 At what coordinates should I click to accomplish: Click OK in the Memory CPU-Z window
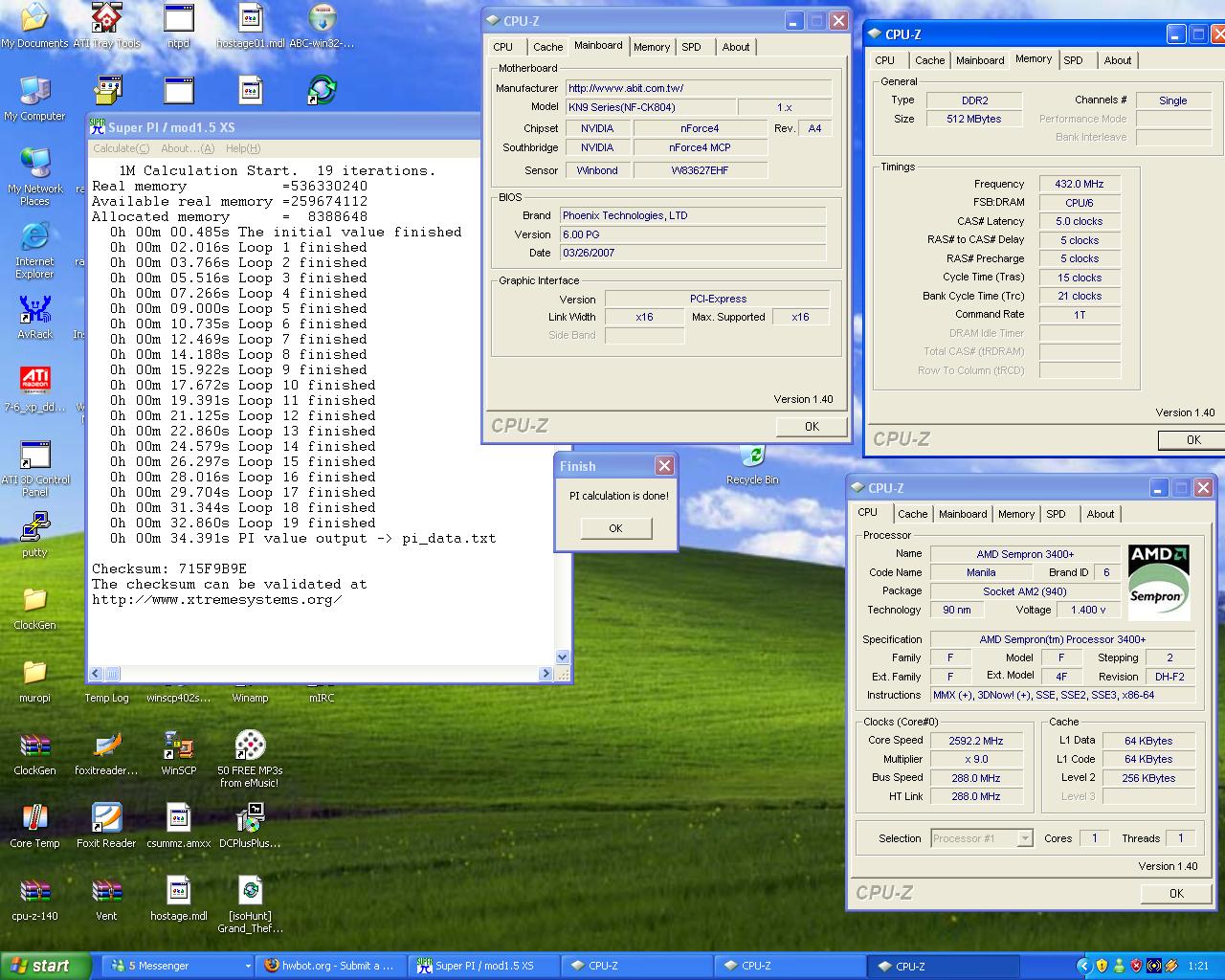coord(1193,440)
